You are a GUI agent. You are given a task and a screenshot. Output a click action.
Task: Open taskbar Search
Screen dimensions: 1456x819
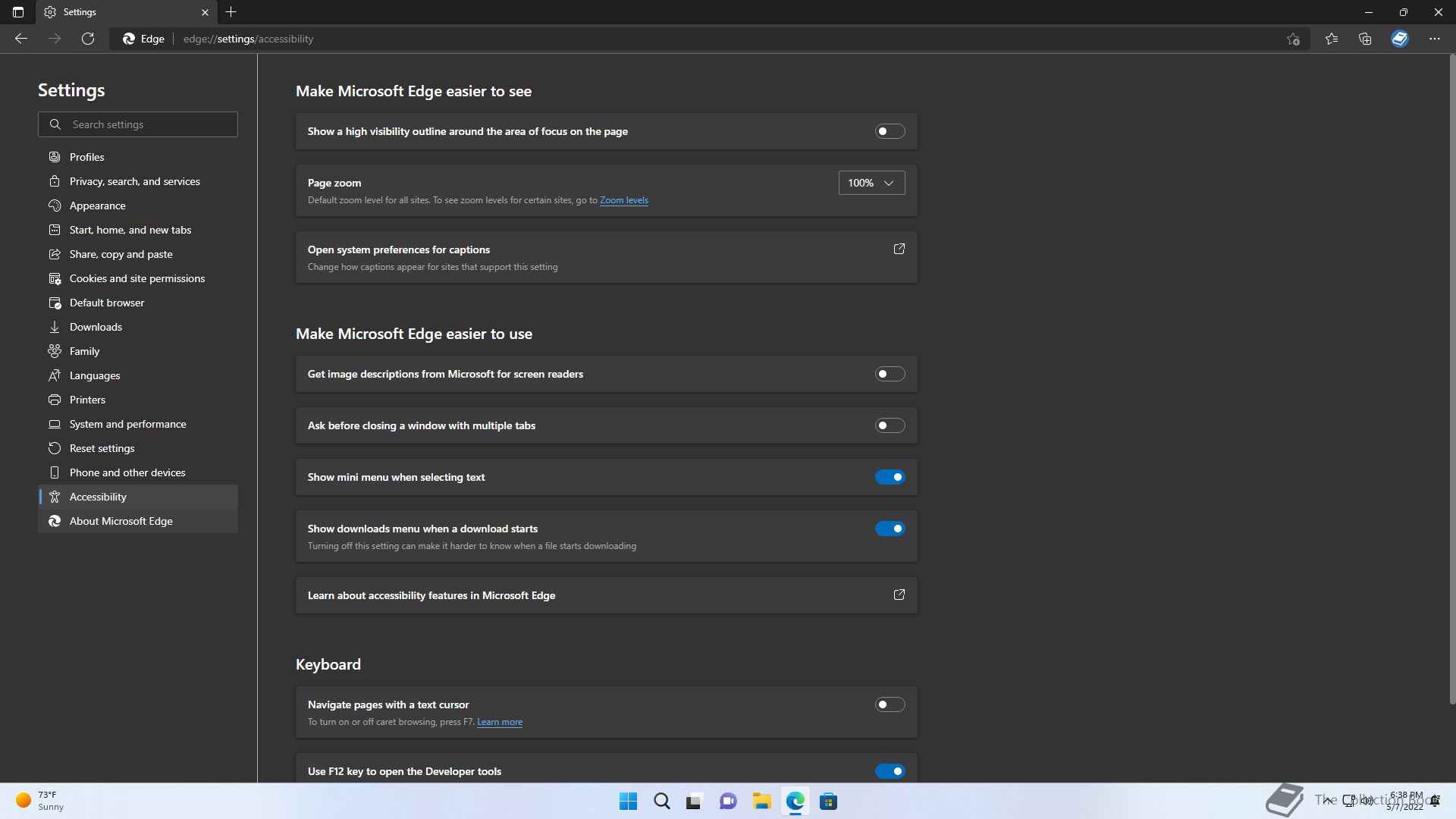661,802
